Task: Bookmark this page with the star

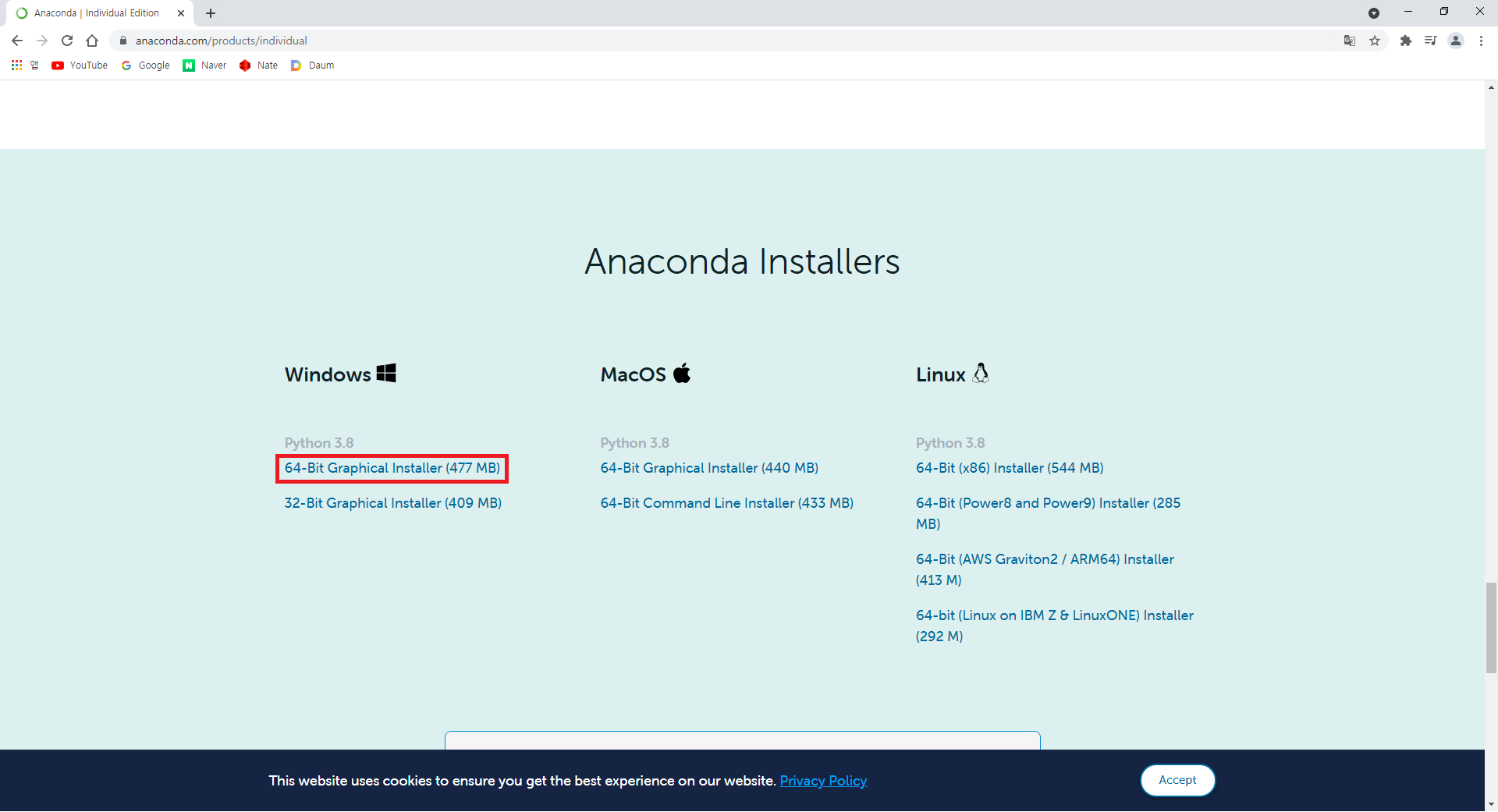Action: (x=1375, y=41)
